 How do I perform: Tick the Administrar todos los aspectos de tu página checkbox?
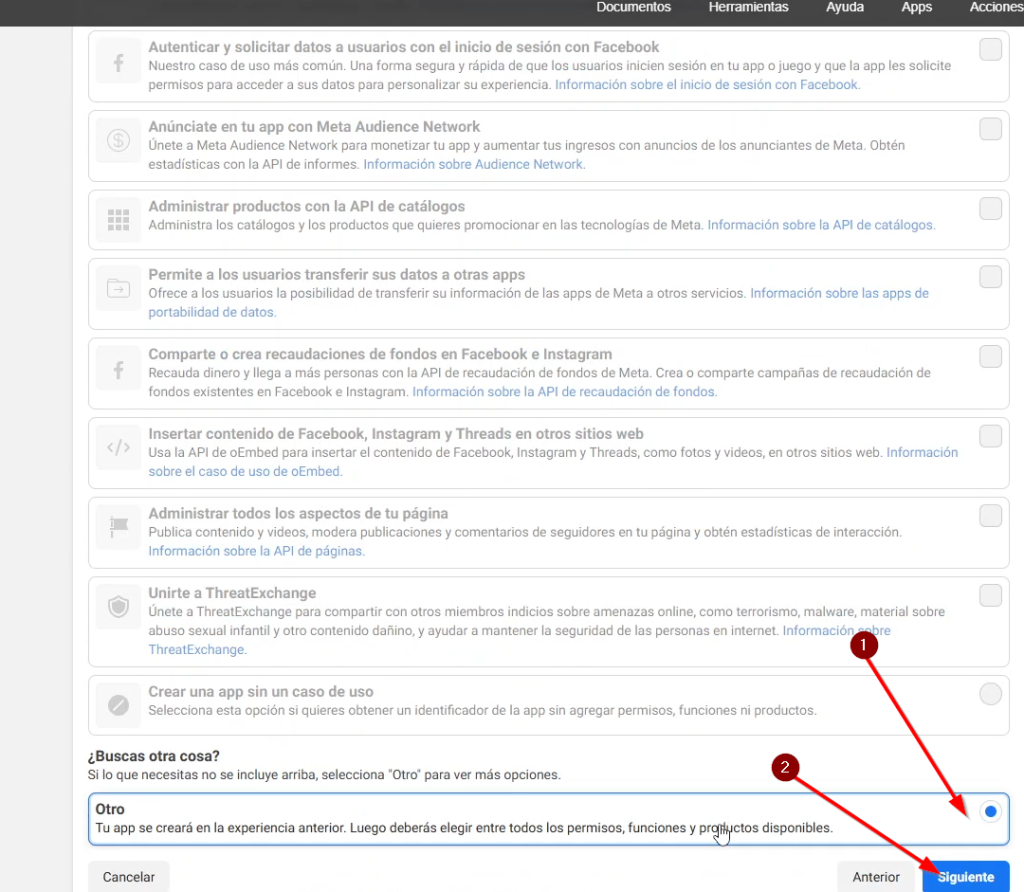990,516
